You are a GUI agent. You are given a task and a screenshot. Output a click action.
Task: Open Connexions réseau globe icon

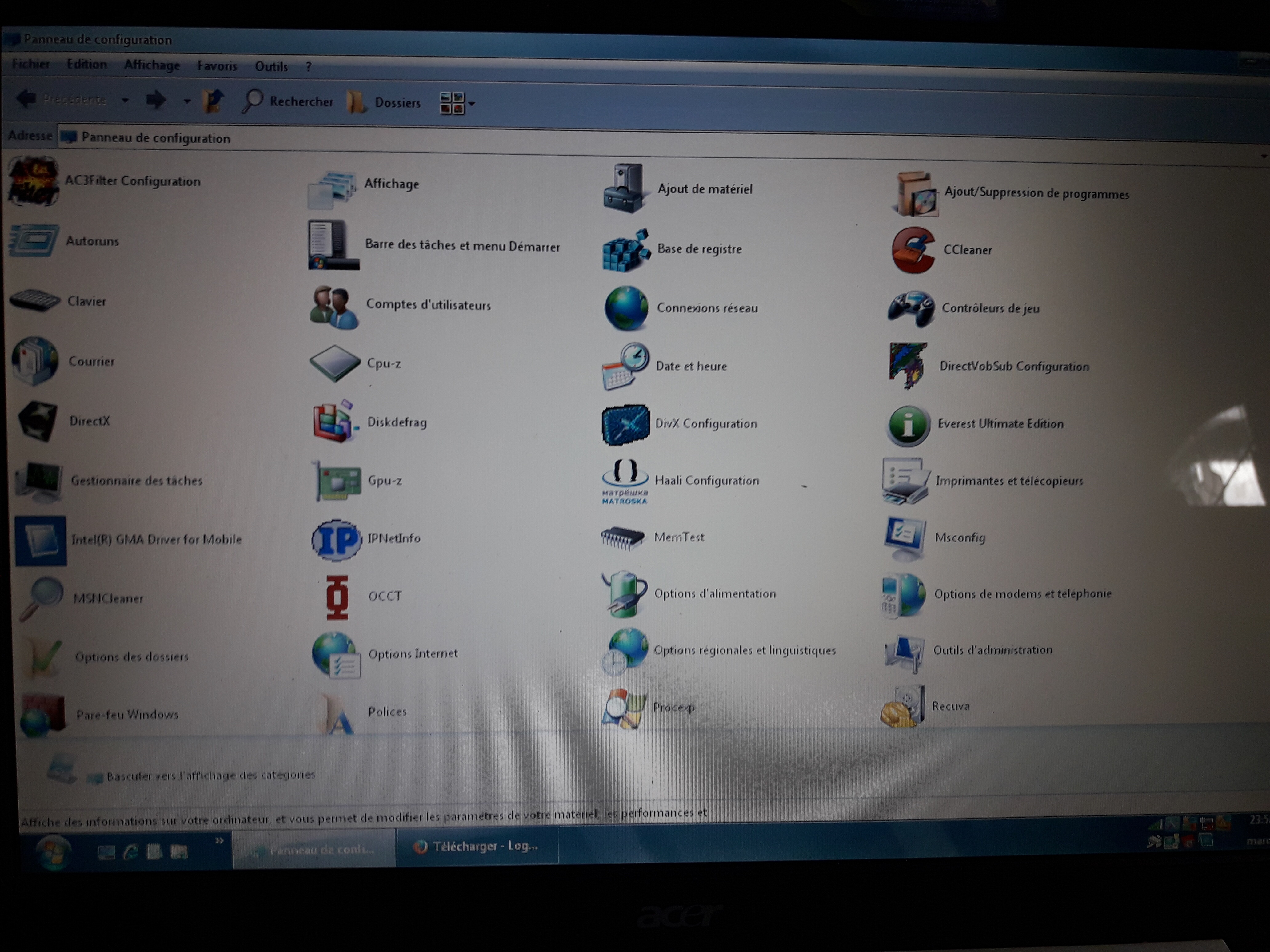click(626, 308)
